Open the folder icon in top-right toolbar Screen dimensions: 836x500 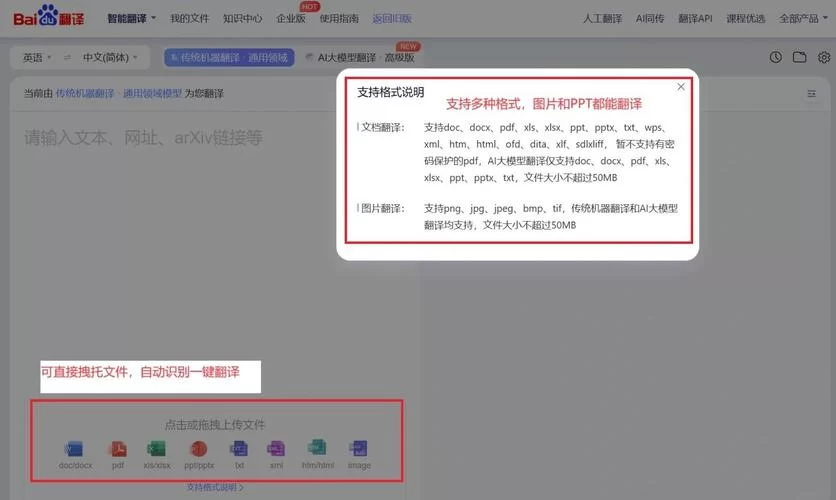coord(799,57)
